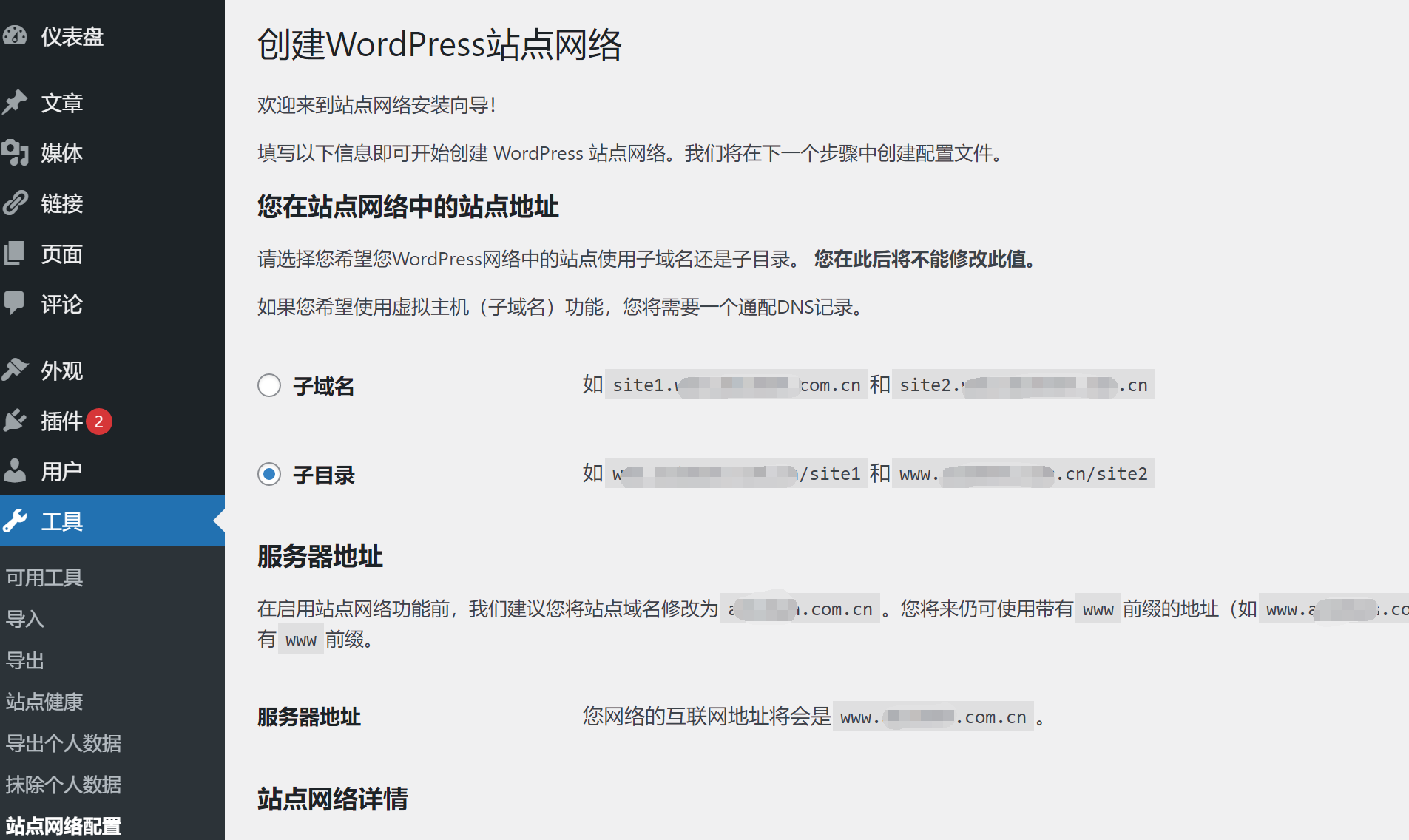The height and width of the screenshot is (840, 1409).
Task: Open the 页面 pages icon
Action: (16, 254)
